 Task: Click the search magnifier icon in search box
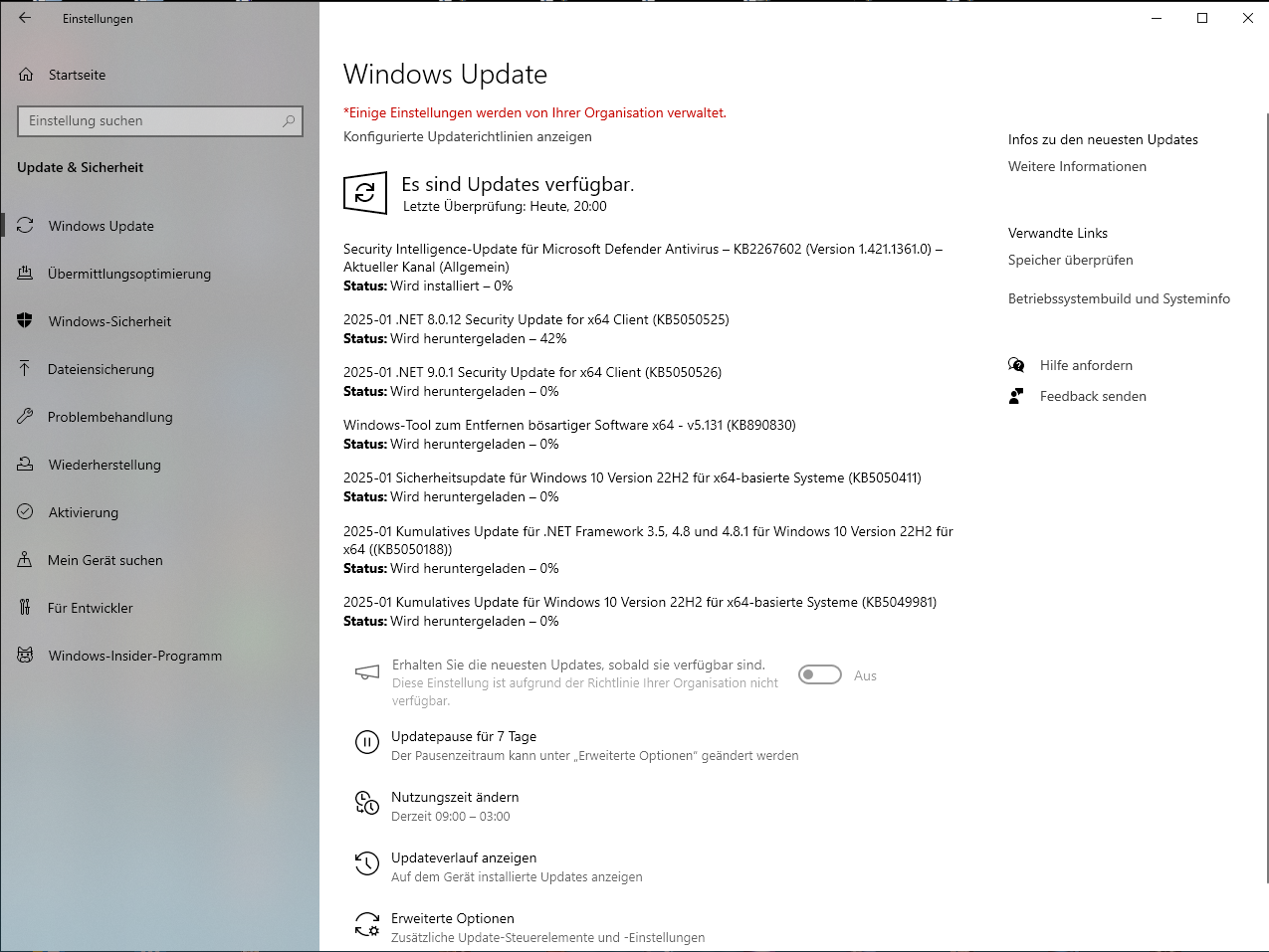(289, 120)
